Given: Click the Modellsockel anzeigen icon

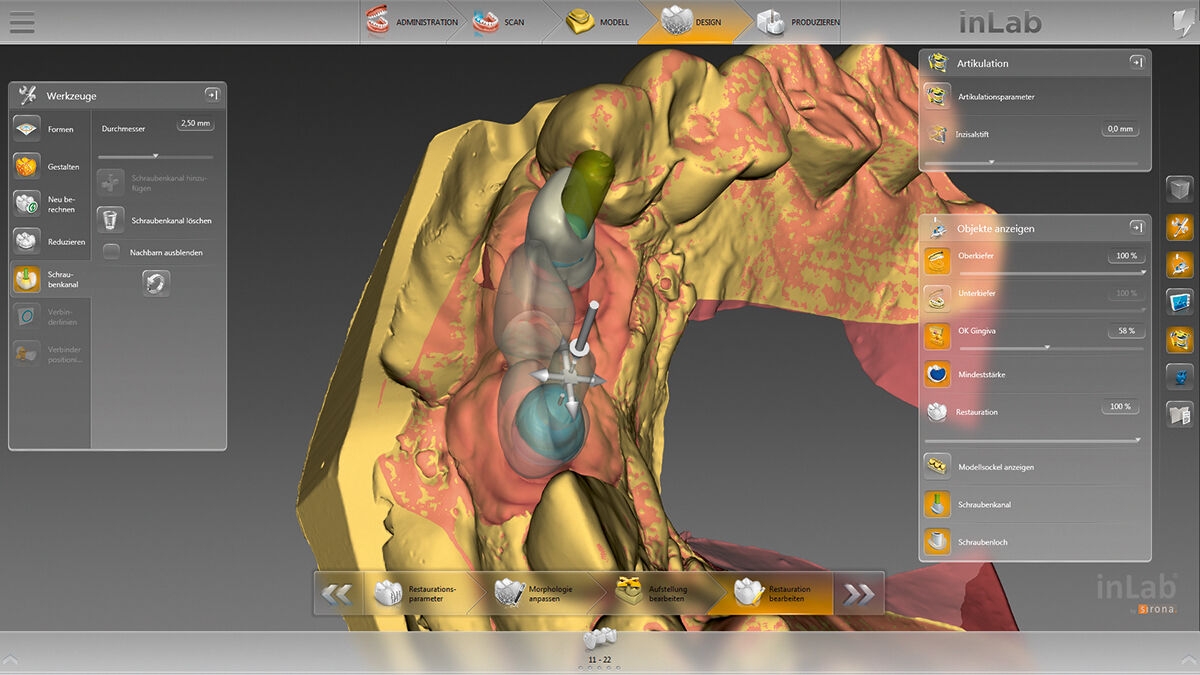Looking at the screenshot, I should tap(938, 467).
